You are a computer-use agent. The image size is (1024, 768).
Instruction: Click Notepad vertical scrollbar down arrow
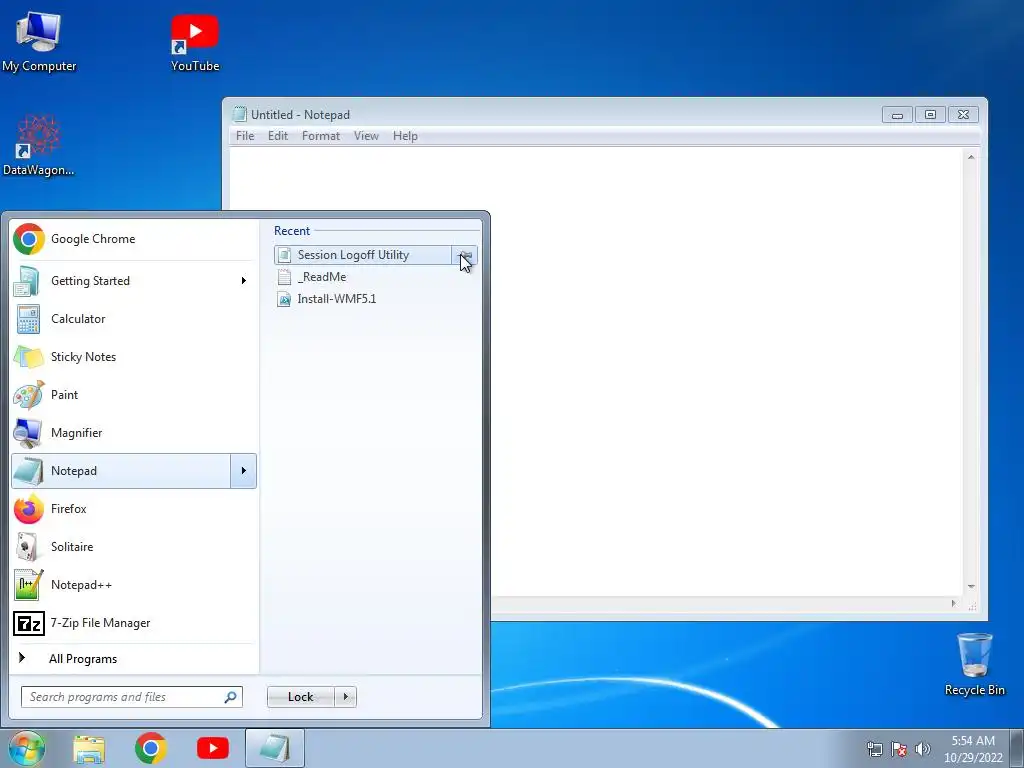pyautogui.click(x=971, y=587)
